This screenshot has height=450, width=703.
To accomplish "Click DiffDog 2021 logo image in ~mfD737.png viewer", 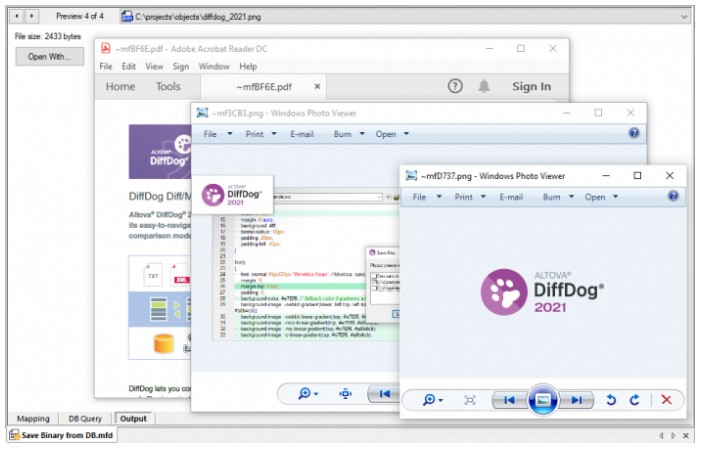I will click(x=542, y=292).
